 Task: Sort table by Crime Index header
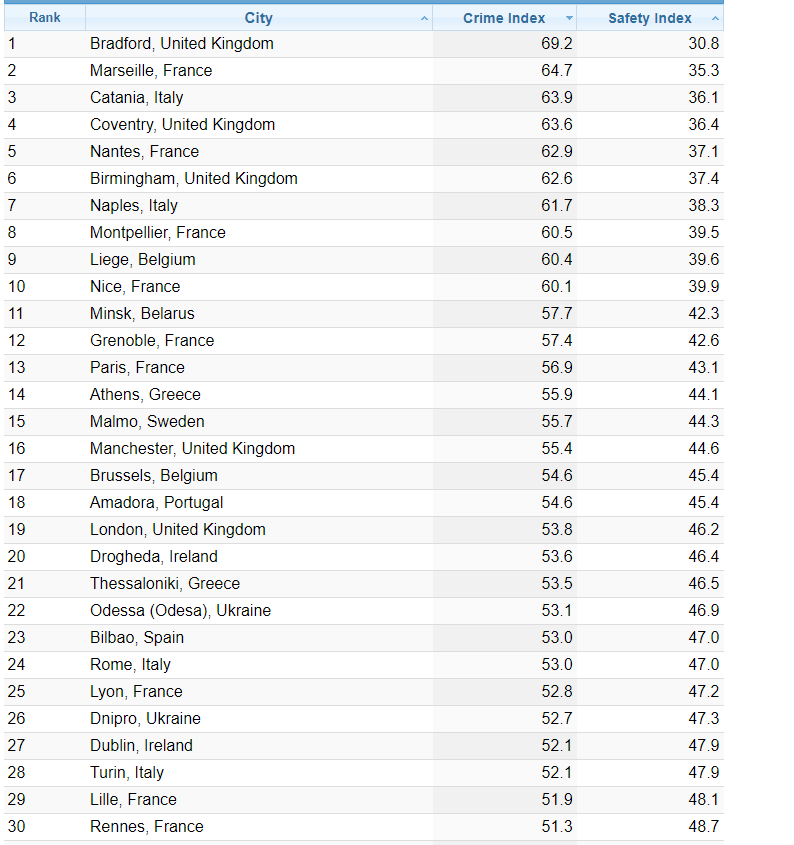(x=504, y=18)
